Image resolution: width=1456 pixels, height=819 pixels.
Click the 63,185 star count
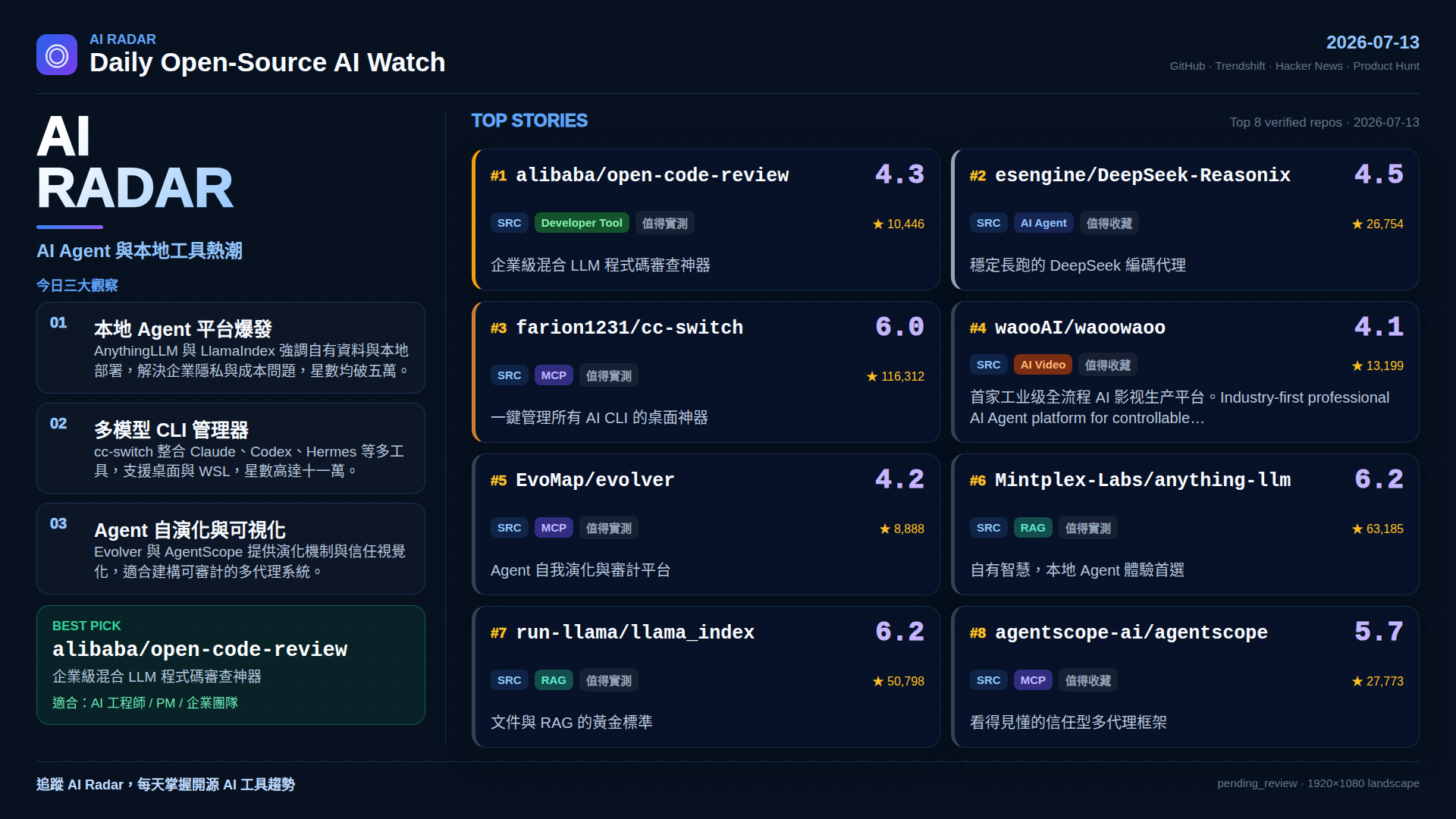[1378, 529]
